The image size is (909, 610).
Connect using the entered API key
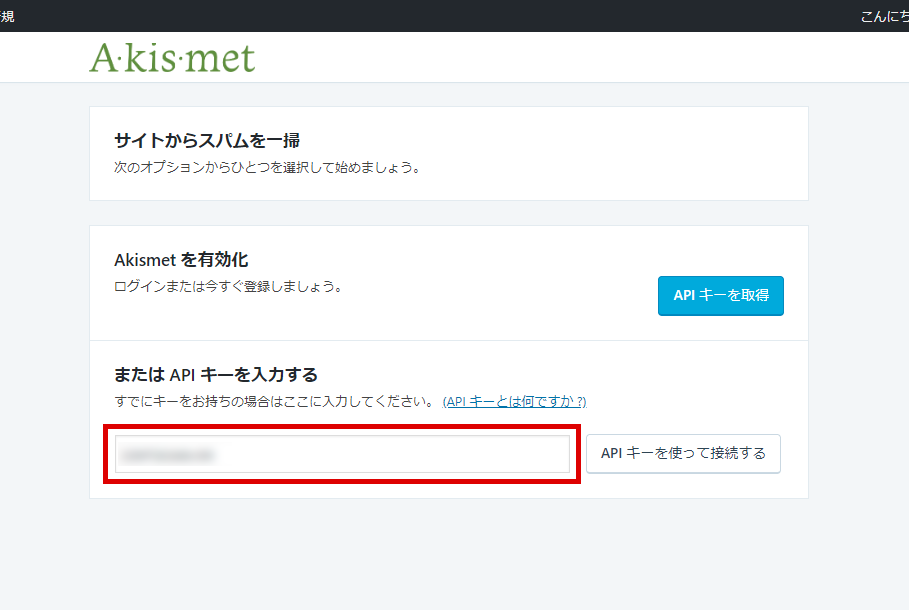(x=683, y=453)
